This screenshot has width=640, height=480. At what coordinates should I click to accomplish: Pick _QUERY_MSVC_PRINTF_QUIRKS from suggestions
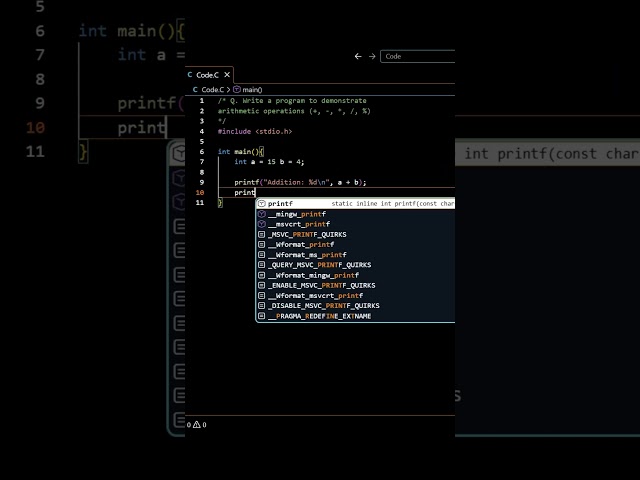[x=355, y=265]
